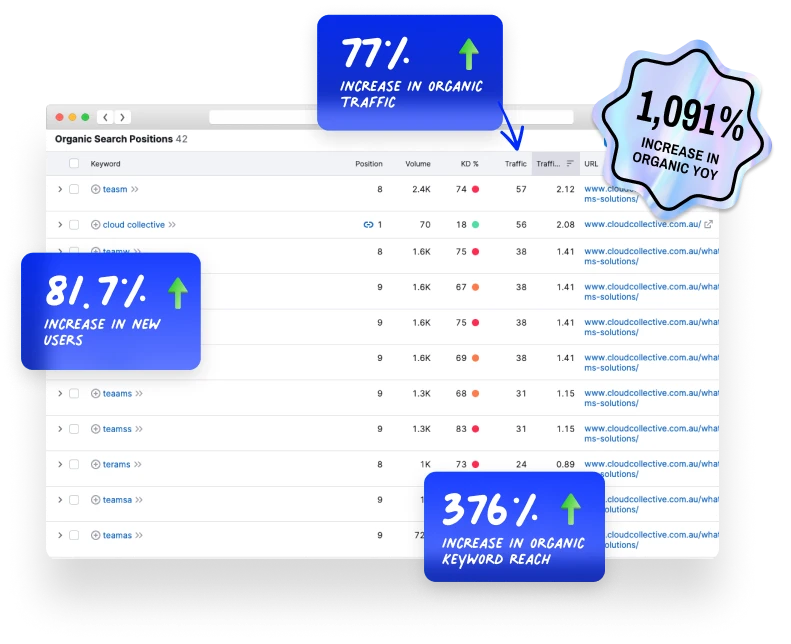Open the teamsa keyword link
Screen dimensions: 791x644
tap(117, 500)
